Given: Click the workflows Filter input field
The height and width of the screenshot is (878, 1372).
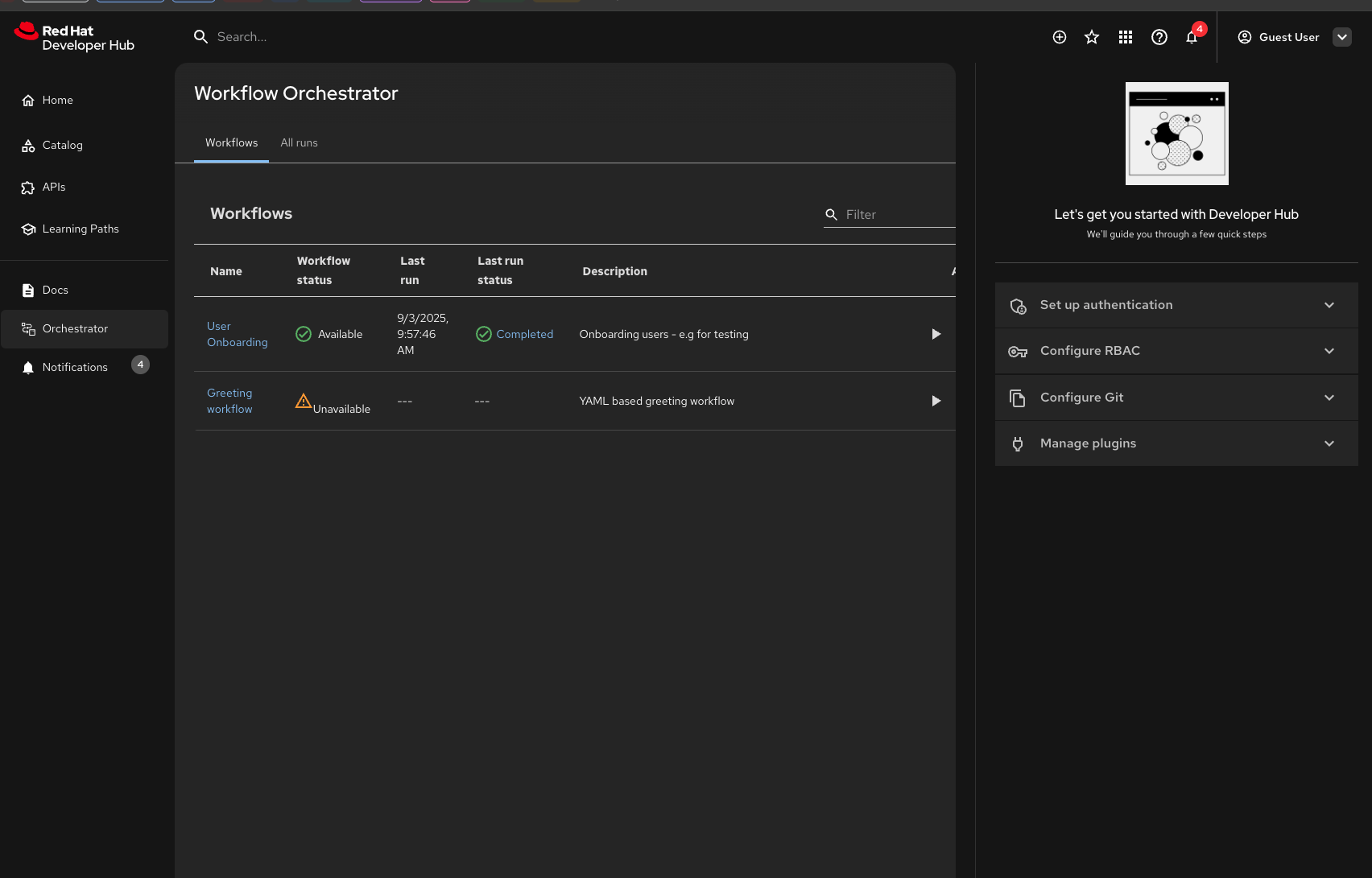Looking at the screenshot, I should tap(898, 215).
